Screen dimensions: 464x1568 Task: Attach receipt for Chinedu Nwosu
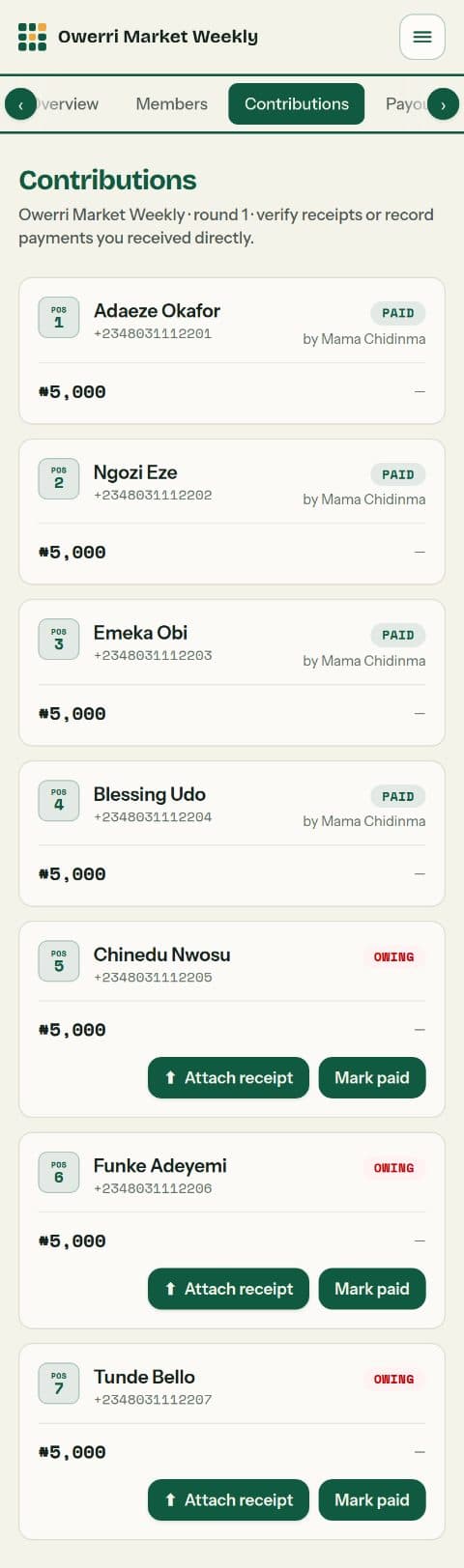(228, 1077)
